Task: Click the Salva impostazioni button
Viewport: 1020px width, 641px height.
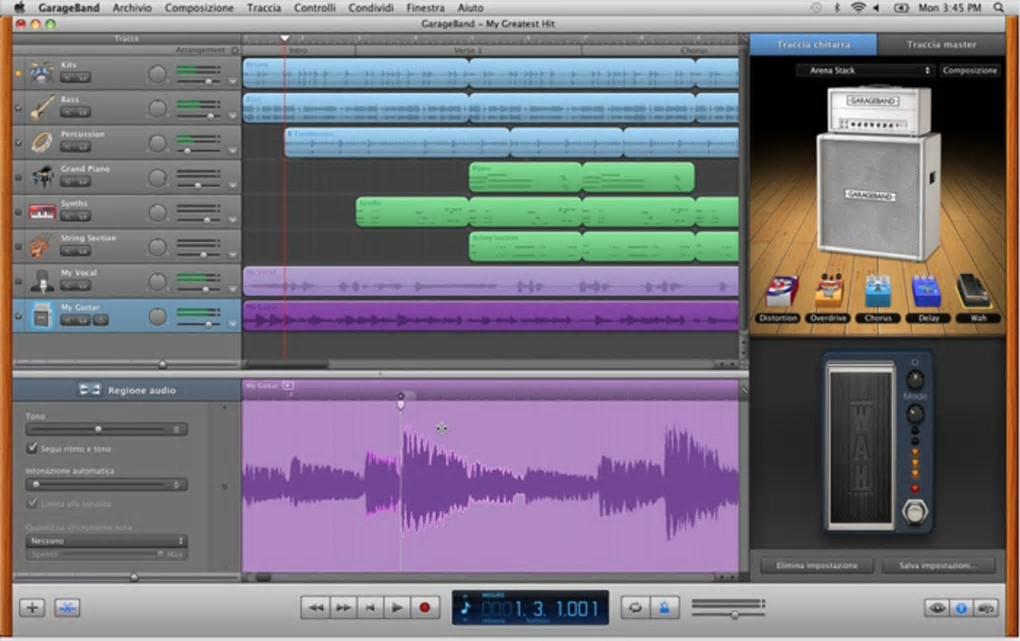Action: tap(939, 566)
